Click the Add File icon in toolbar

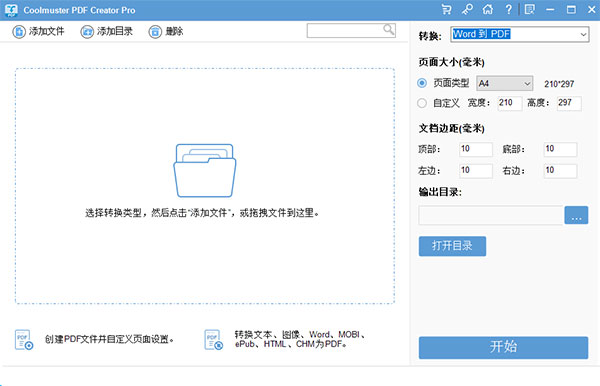pyautogui.click(x=19, y=32)
